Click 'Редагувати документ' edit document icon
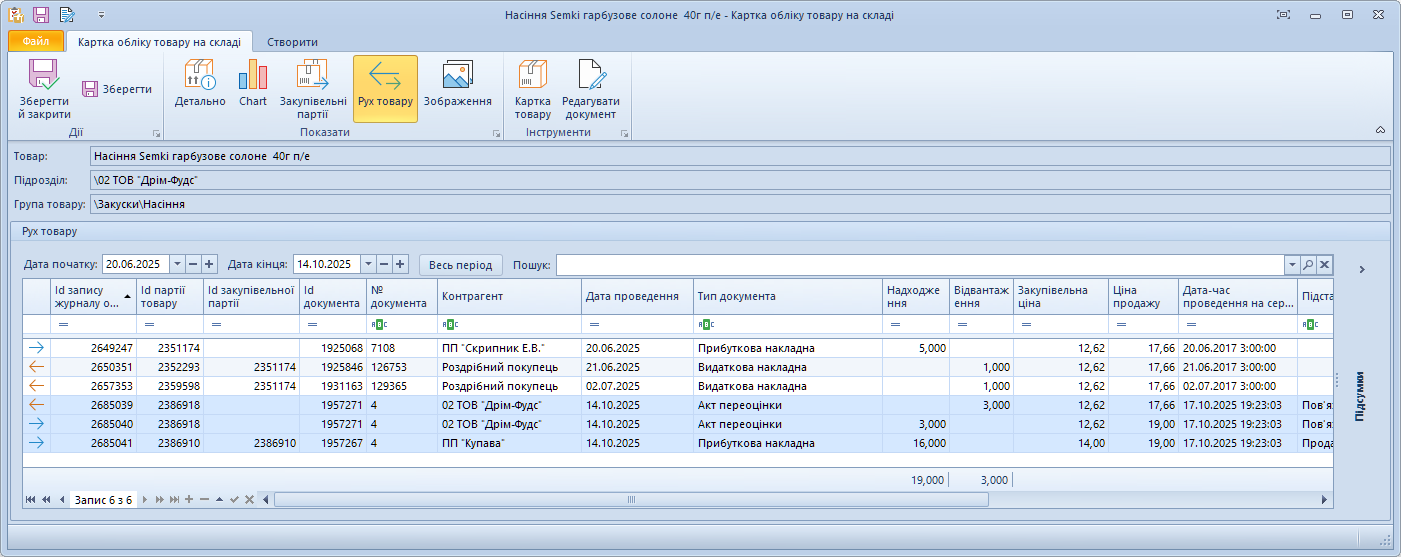 point(590,78)
